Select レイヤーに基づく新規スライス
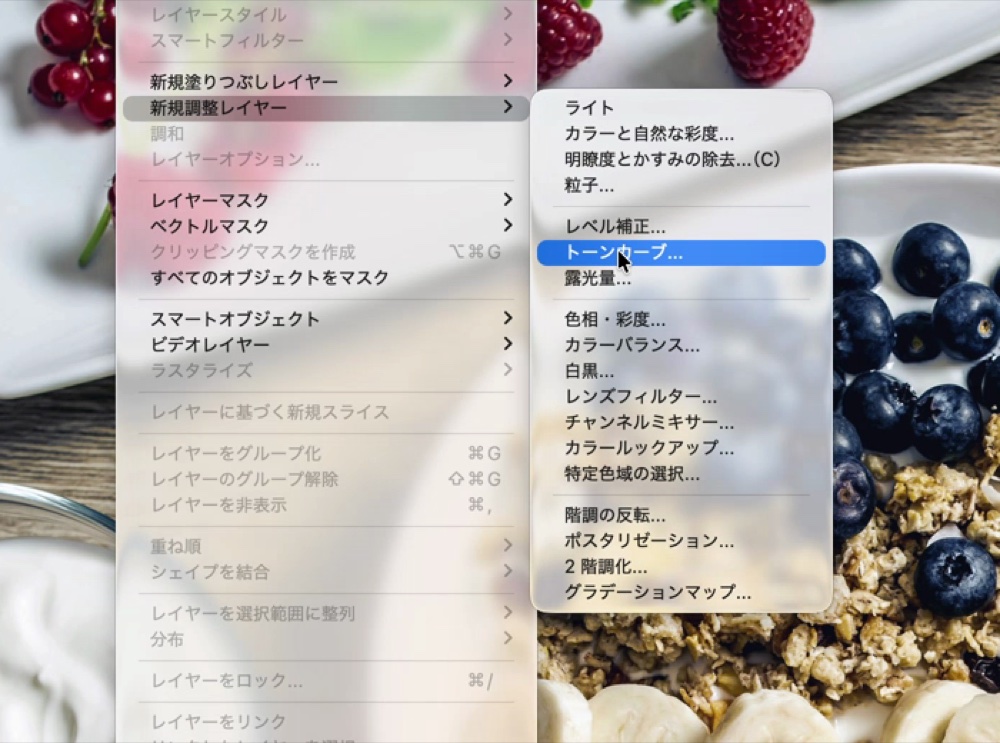 point(326,412)
